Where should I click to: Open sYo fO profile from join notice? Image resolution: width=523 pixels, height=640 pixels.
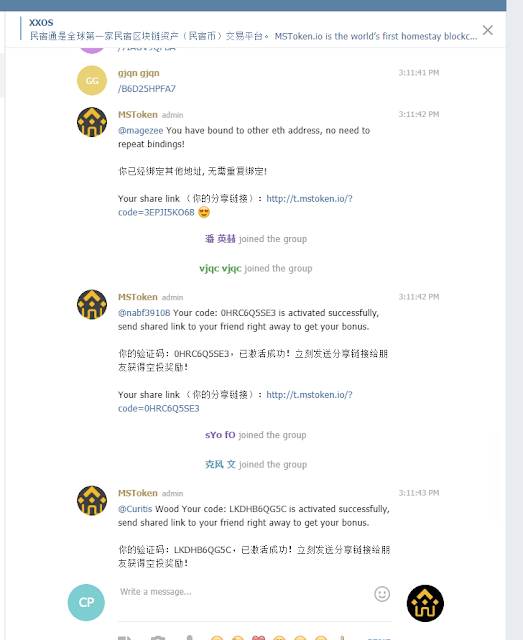click(x=220, y=435)
